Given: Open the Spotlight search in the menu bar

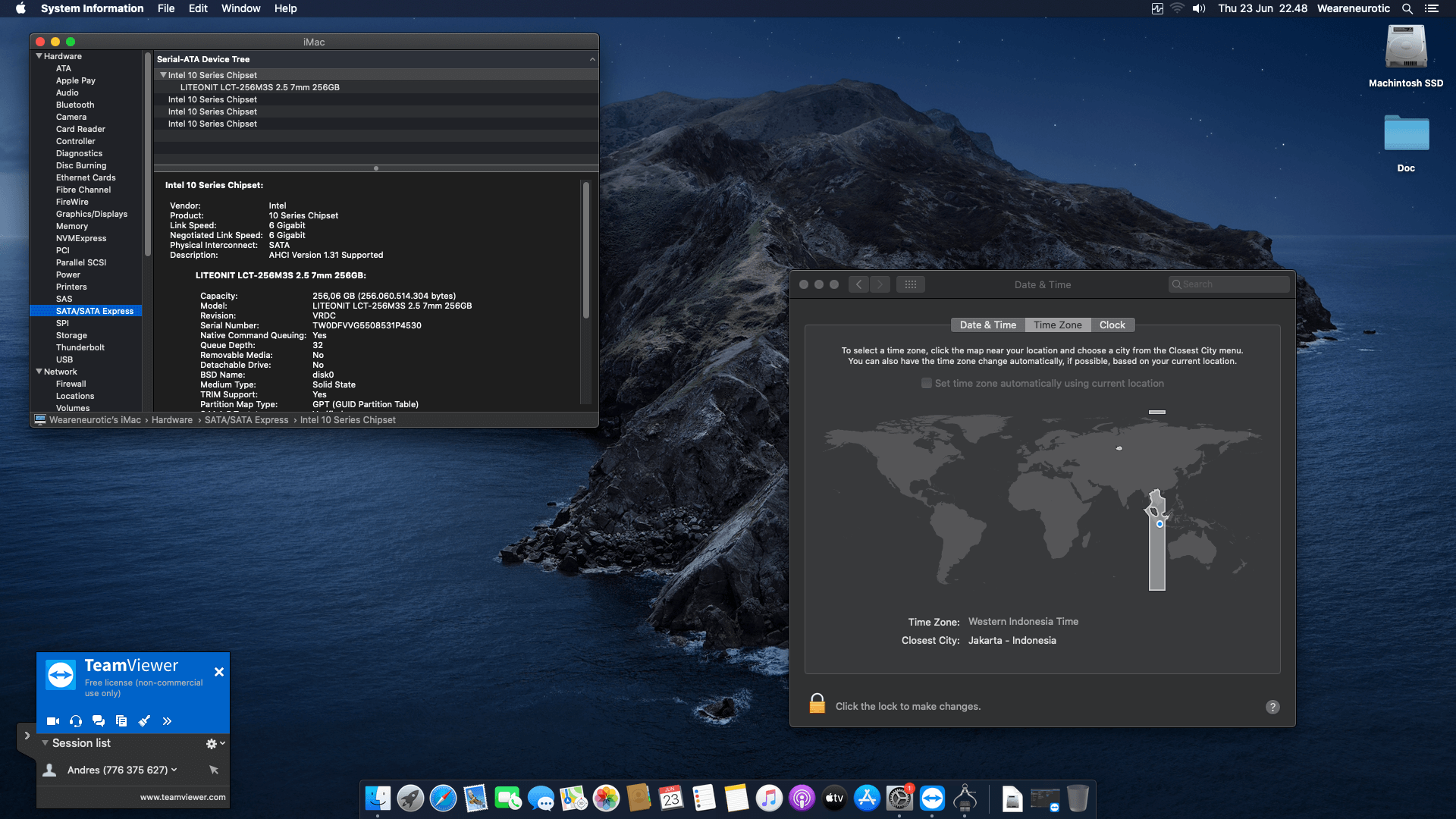Looking at the screenshot, I should [1407, 8].
